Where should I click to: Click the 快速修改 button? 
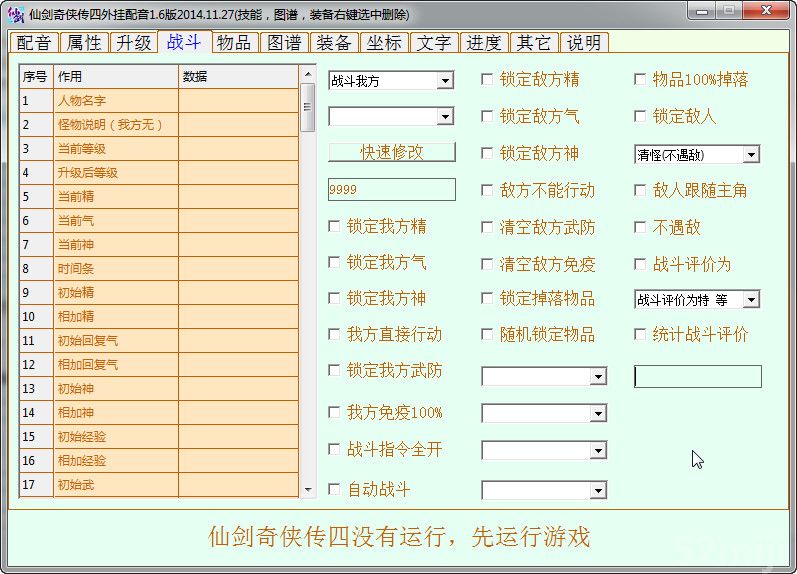click(391, 152)
